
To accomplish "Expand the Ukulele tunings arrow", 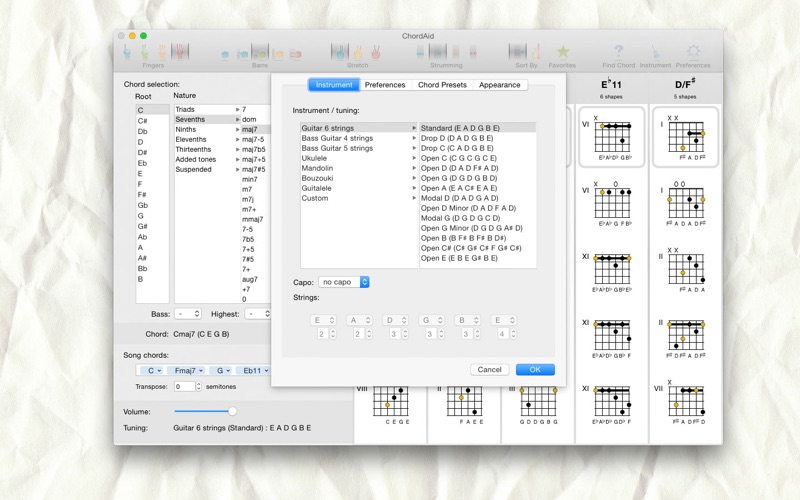I will tap(414, 158).
